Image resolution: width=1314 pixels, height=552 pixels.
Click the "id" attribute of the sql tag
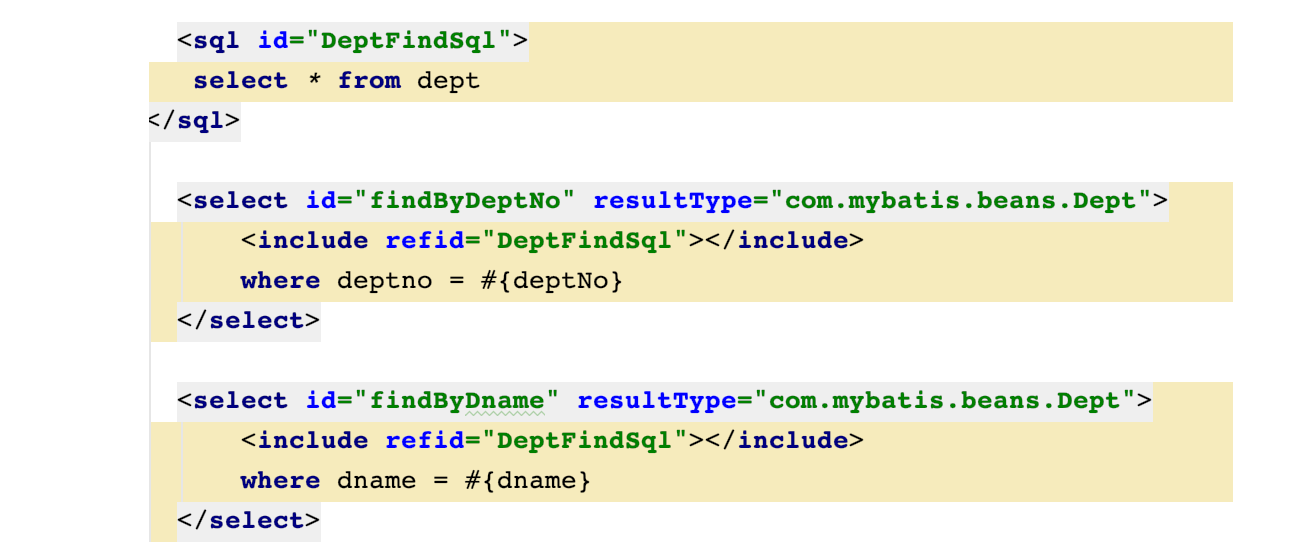tap(273, 41)
